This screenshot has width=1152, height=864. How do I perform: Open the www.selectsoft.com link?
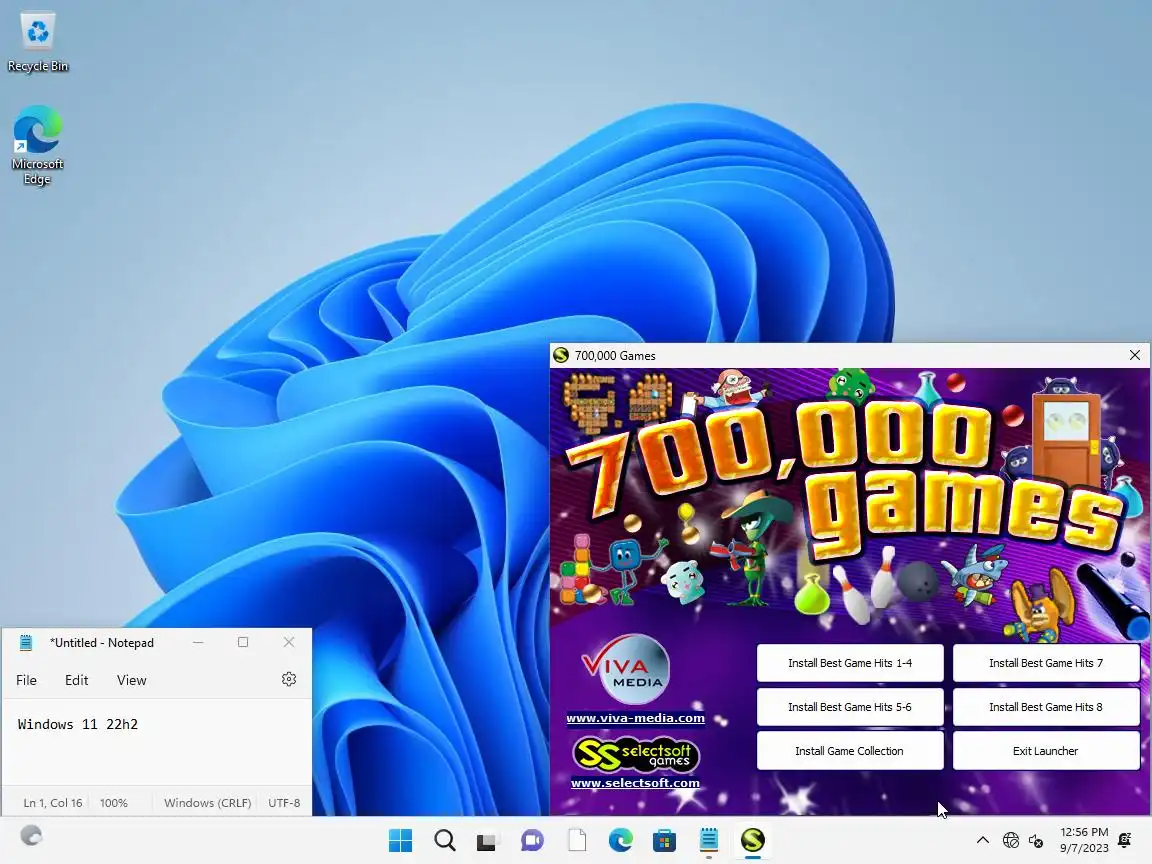point(636,782)
